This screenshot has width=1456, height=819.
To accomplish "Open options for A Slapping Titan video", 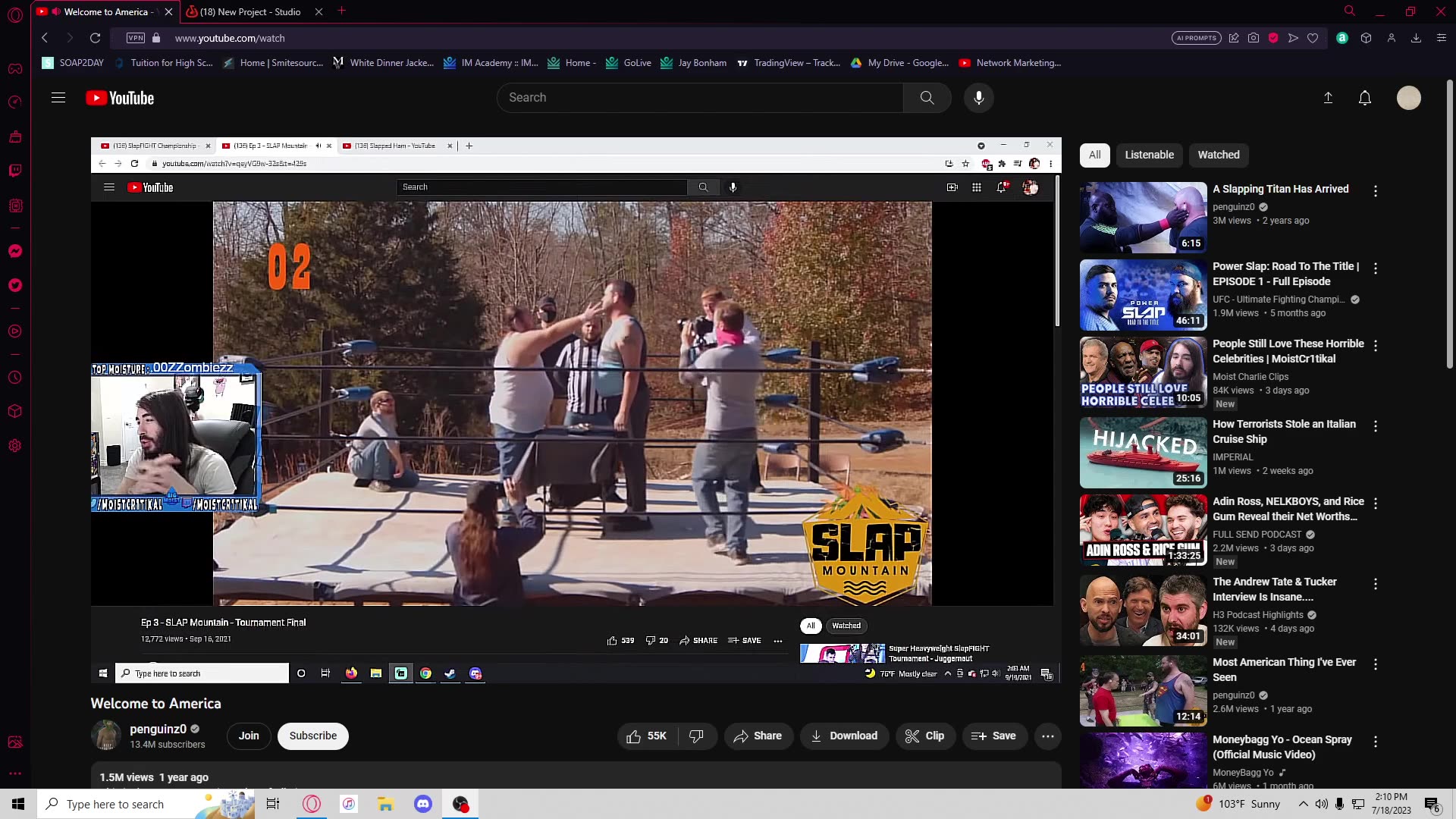I will click(x=1375, y=191).
